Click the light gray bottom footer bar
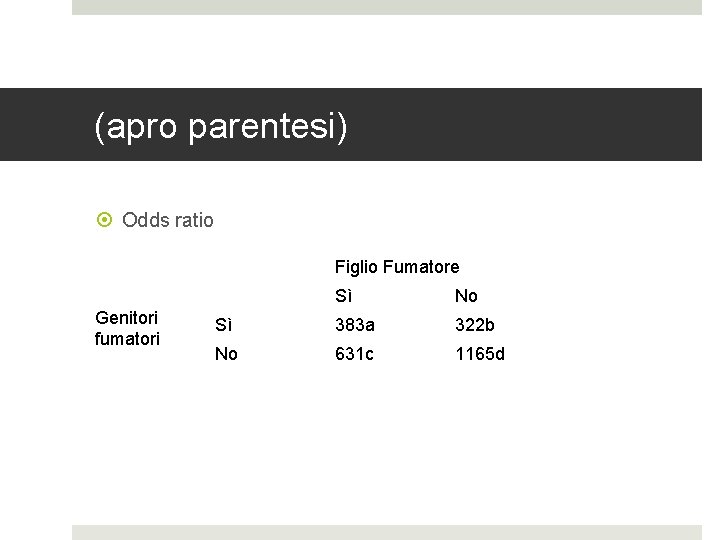 [x=387, y=533]
